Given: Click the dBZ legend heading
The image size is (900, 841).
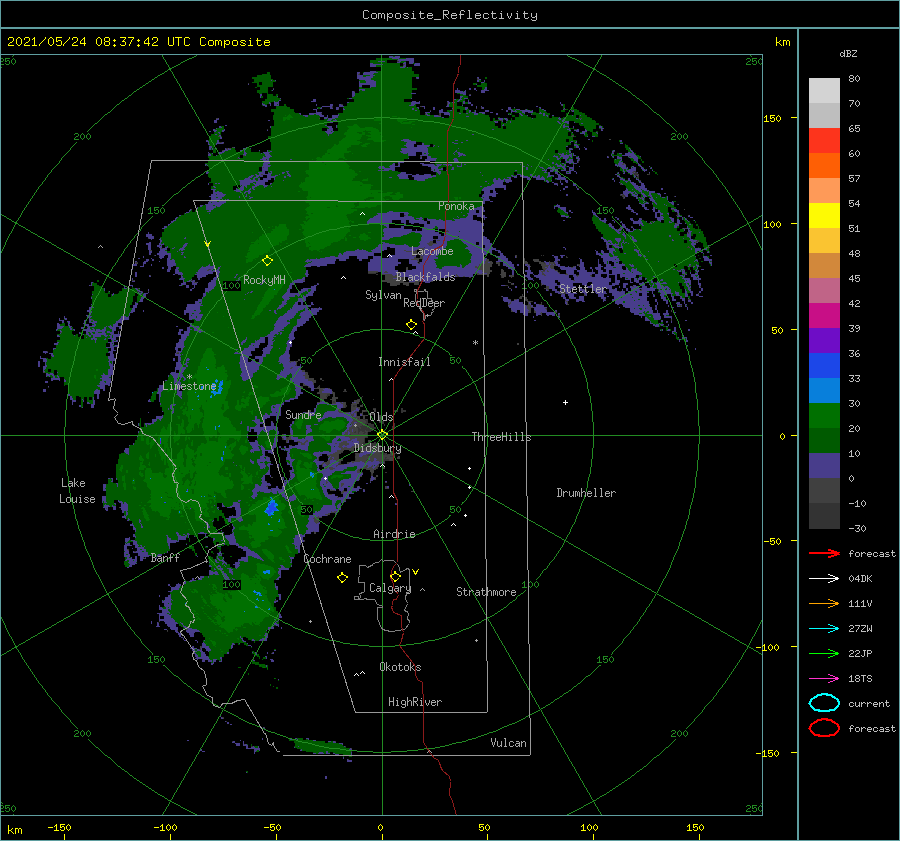Looking at the screenshot, I should [848, 53].
